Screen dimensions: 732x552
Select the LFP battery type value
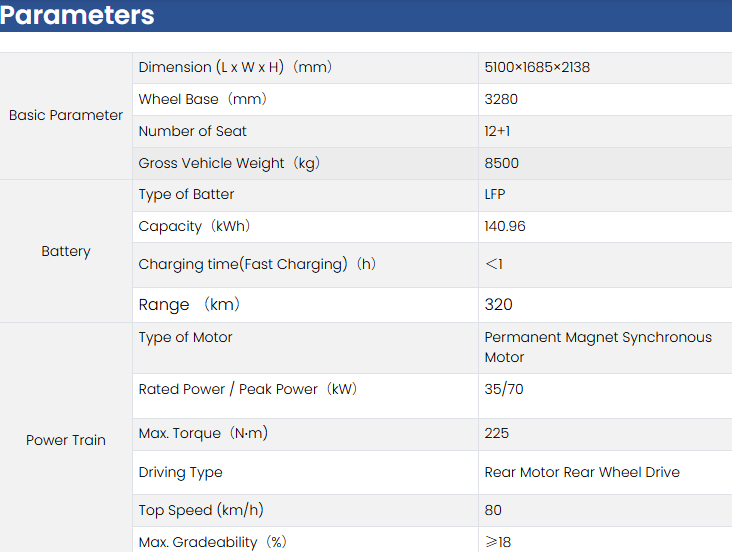(497, 195)
